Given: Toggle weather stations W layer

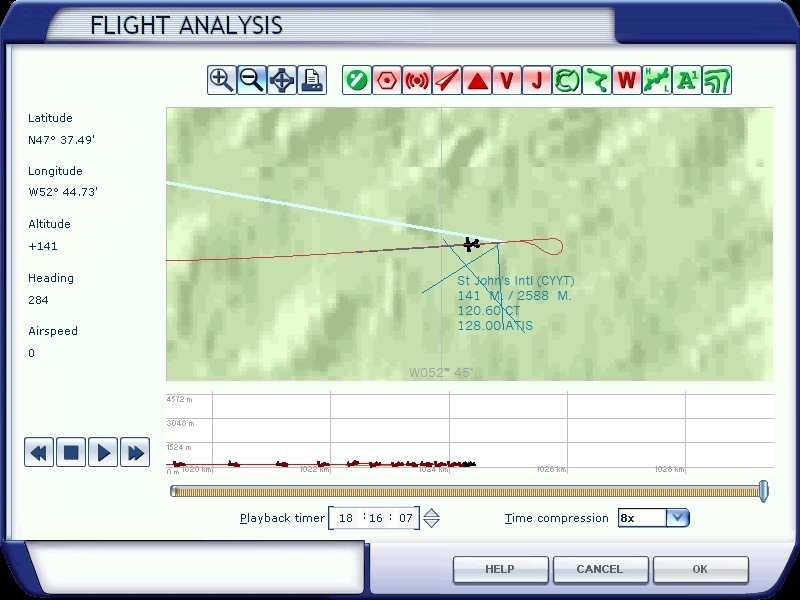Looking at the screenshot, I should point(627,80).
